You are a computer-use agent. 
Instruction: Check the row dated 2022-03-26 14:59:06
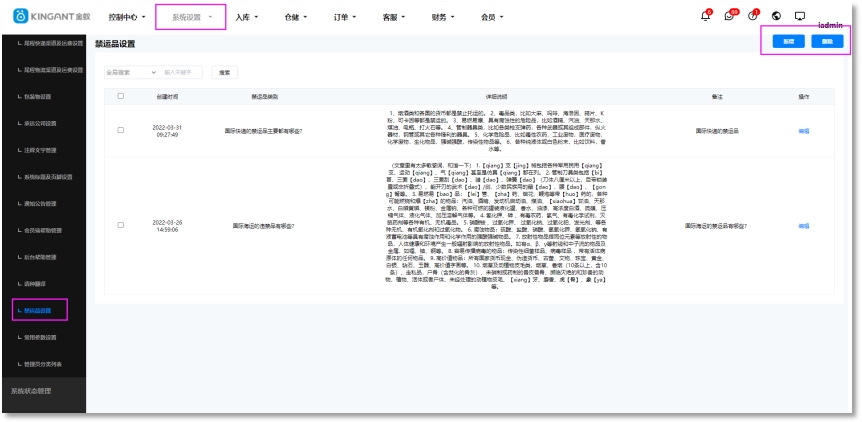(120, 225)
